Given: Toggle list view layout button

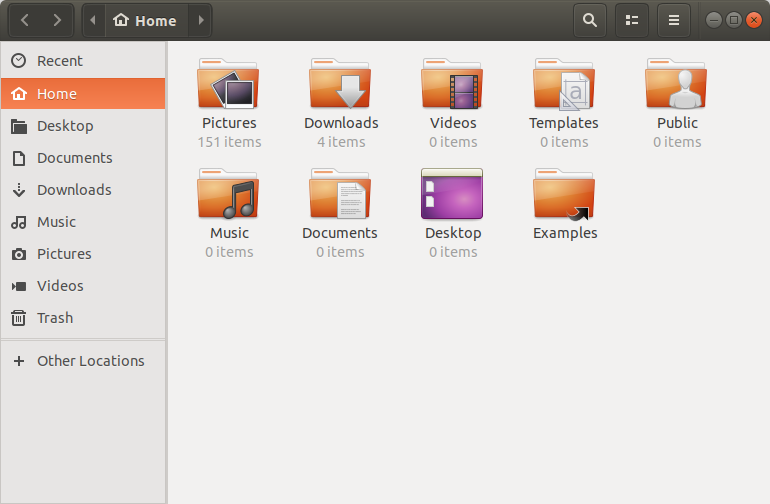Looking at the screenshot, I should pyautogui.click(x=632, y=20).
